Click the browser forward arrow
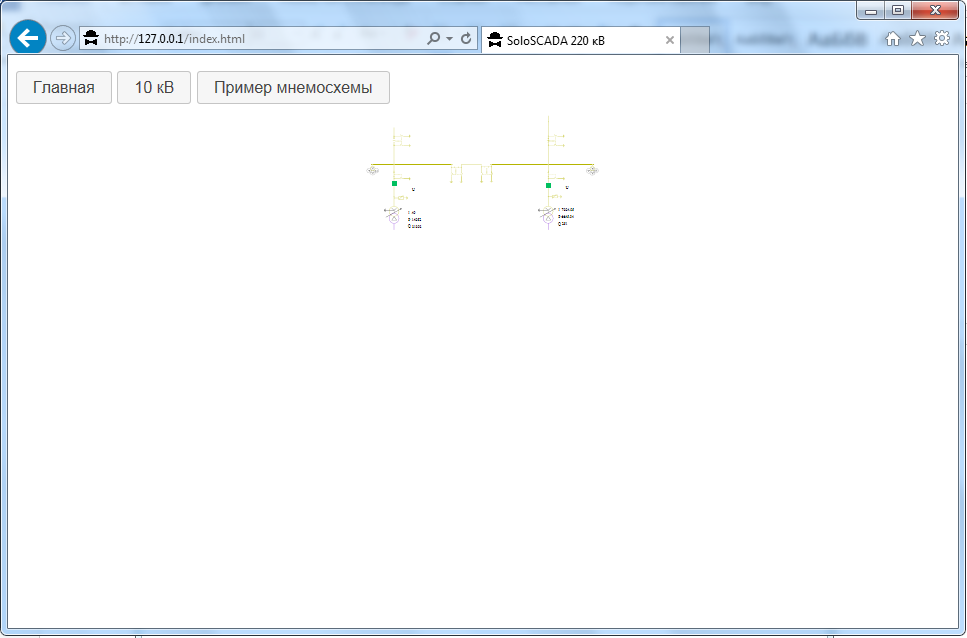 (62, 38)
